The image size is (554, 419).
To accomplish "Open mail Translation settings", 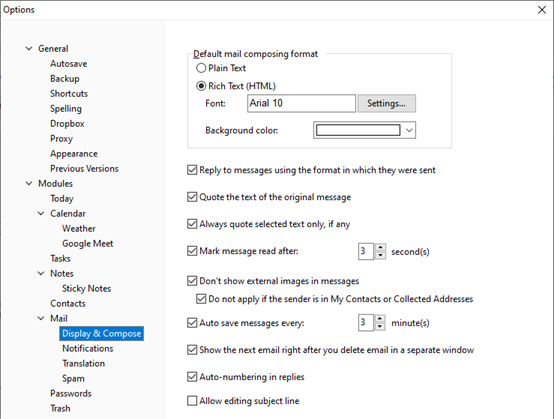I will pos(83,364).
